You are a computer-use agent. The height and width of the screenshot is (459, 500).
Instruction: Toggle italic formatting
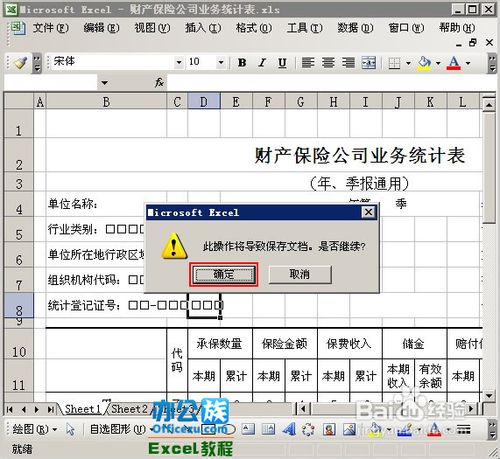[262, 62]
